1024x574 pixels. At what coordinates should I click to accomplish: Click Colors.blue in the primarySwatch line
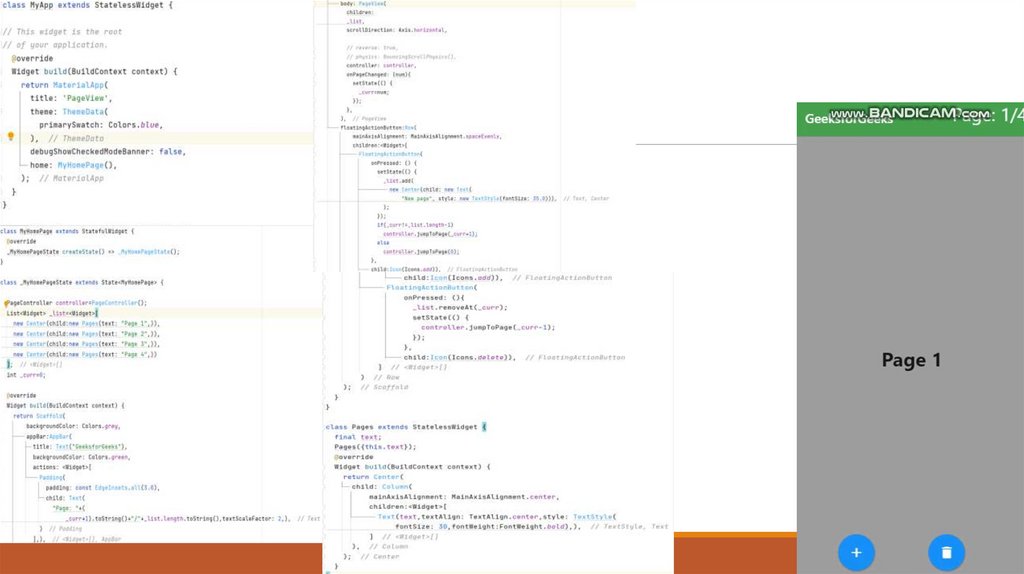(134, 125)
